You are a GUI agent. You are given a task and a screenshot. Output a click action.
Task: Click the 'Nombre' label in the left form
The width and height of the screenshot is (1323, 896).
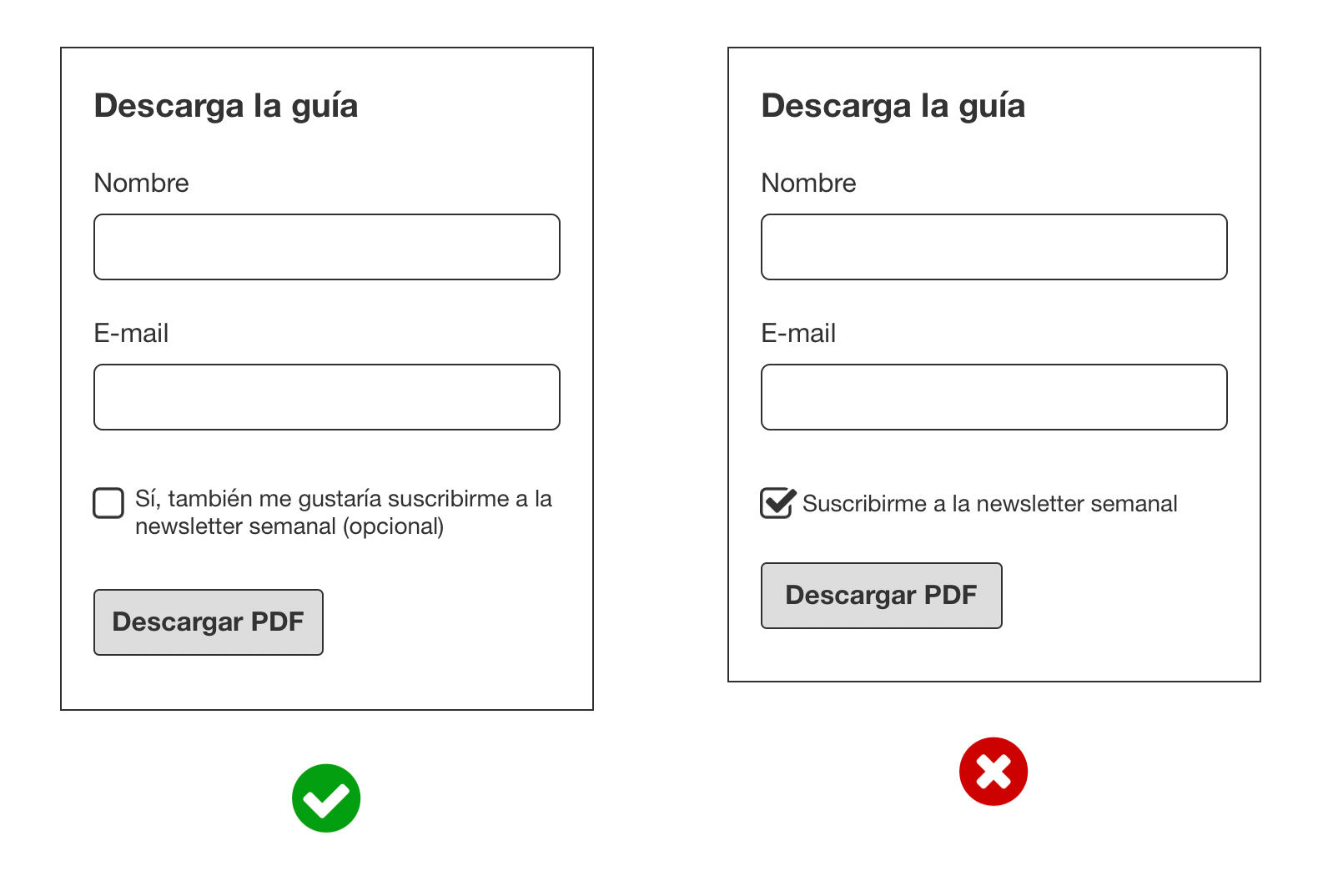tap(141, 183)
